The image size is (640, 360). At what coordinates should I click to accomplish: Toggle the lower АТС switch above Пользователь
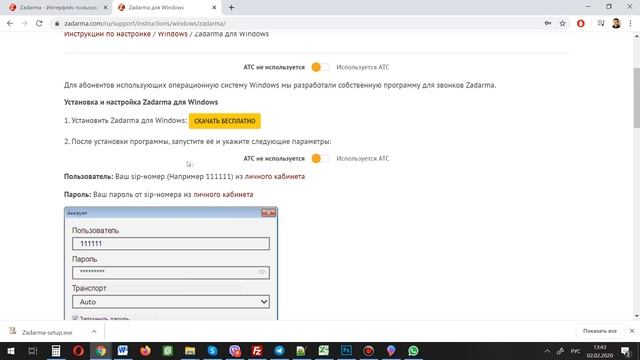pyautogui.click(x=320, y=158)
